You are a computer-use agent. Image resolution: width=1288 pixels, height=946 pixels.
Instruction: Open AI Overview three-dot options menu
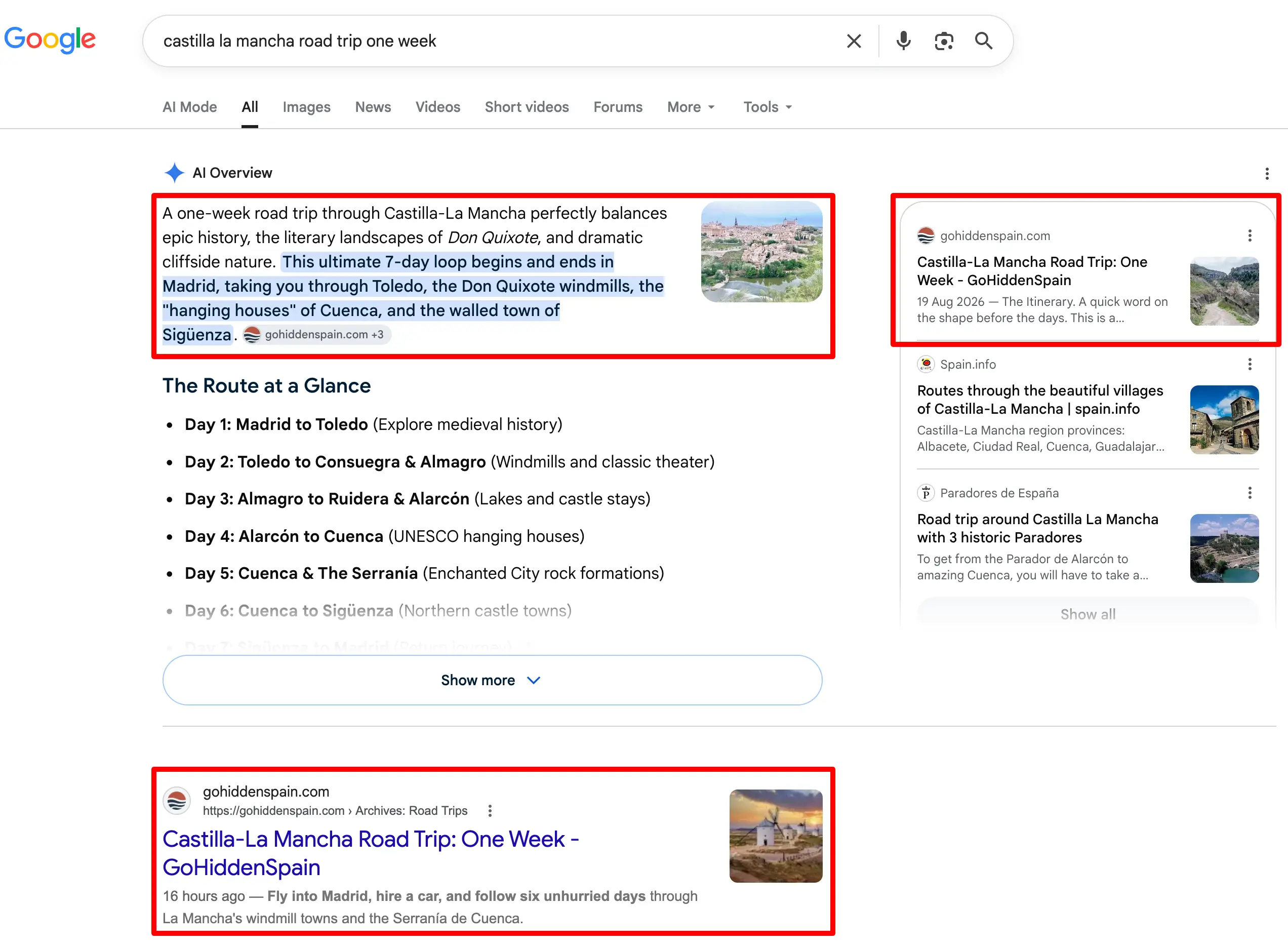click(x=1267, y=174)
